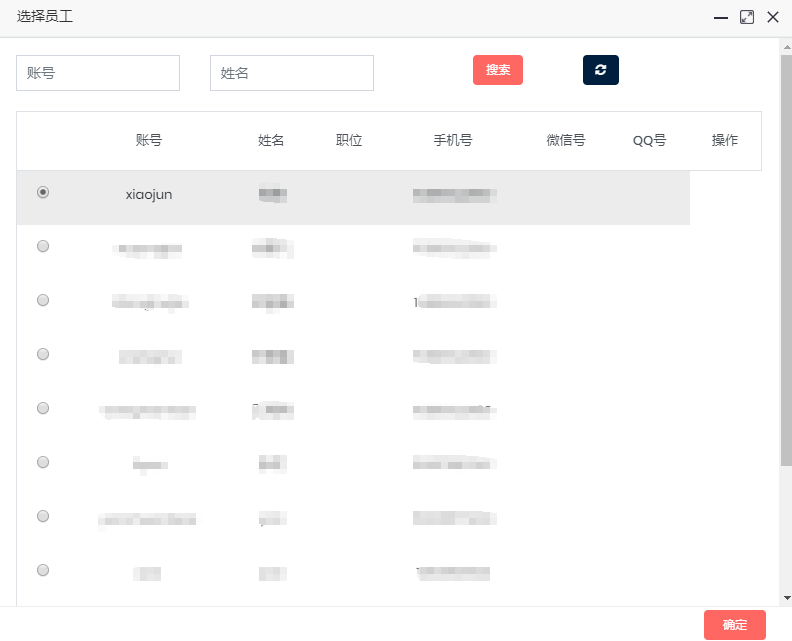Select the third row's radio button
This screenshot has width=792, height=641.
point(43,300)
